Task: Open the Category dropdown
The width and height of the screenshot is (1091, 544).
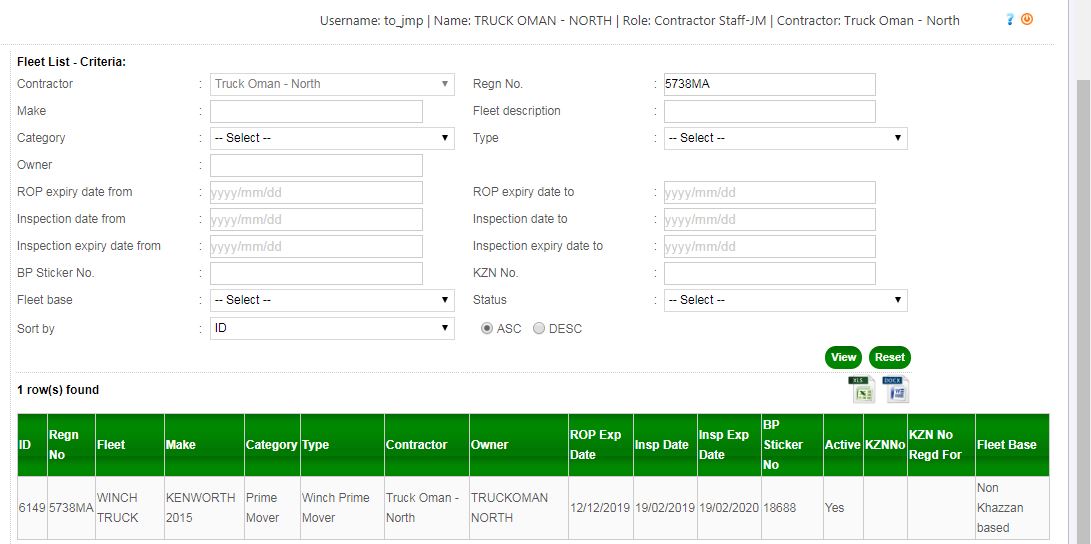Action: (332, 138)
